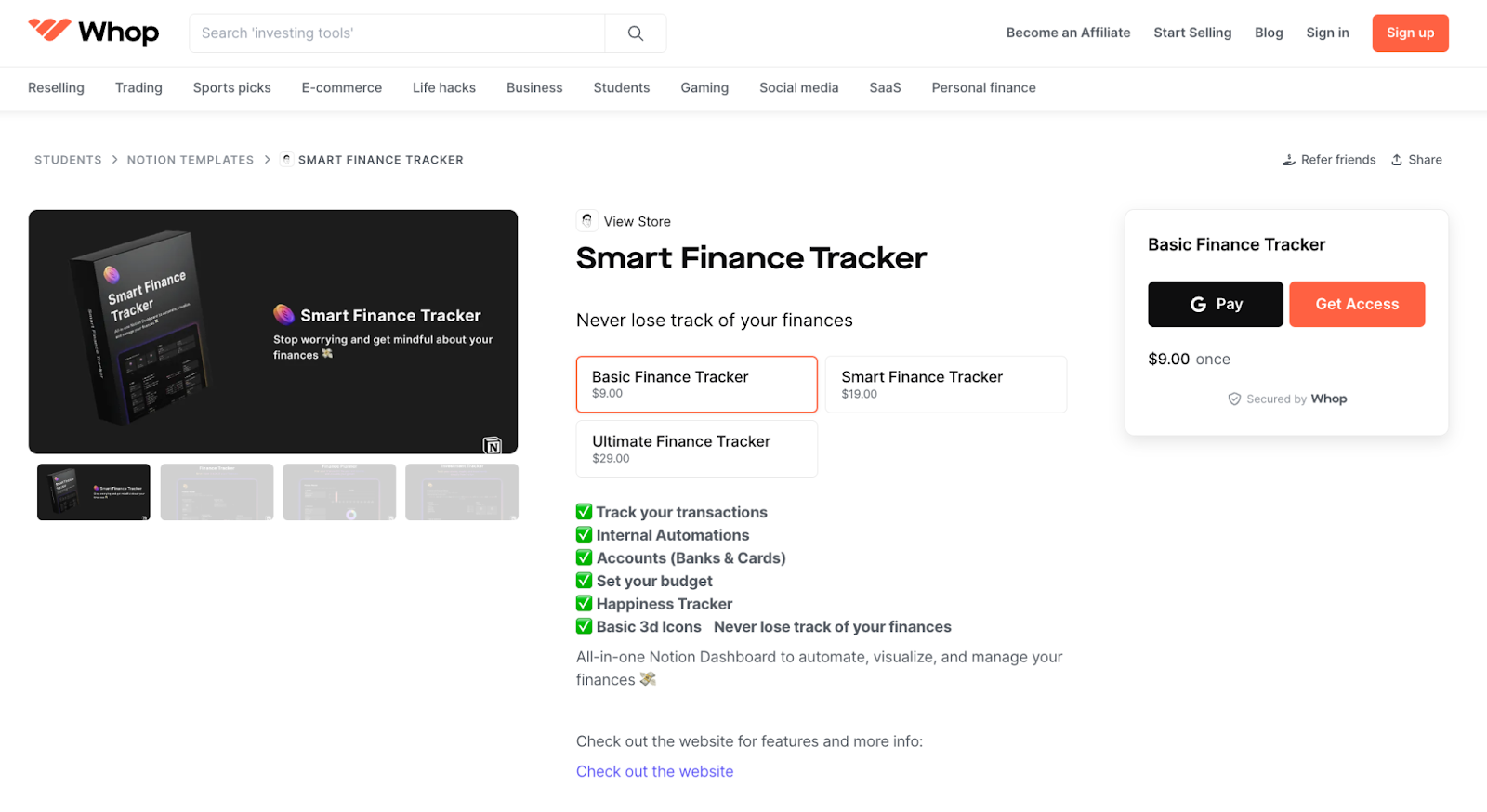Click the 'Accounts (Banks & Cards)' feature line

coord(681,558)
